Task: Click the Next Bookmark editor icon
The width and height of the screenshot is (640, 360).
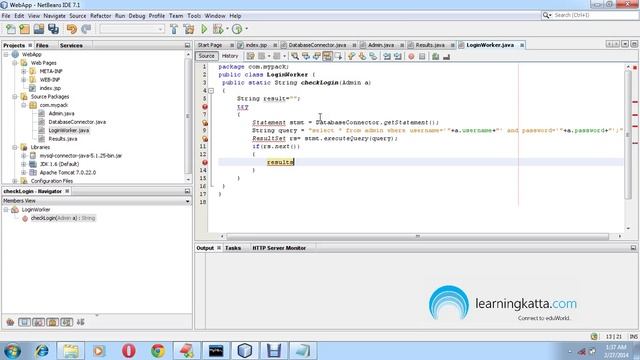Action: [x=362, y=56]
